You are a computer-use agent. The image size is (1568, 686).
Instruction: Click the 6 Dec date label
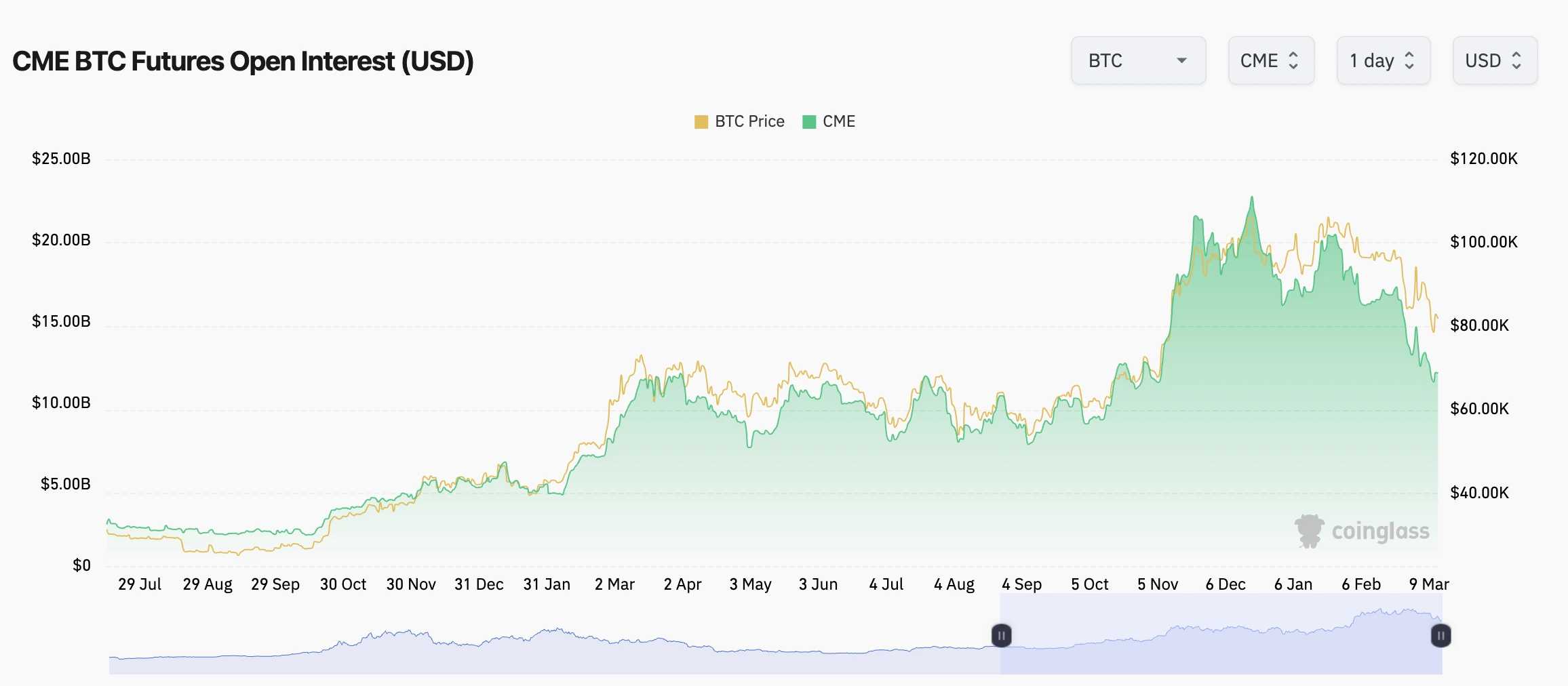[1226, 584]
